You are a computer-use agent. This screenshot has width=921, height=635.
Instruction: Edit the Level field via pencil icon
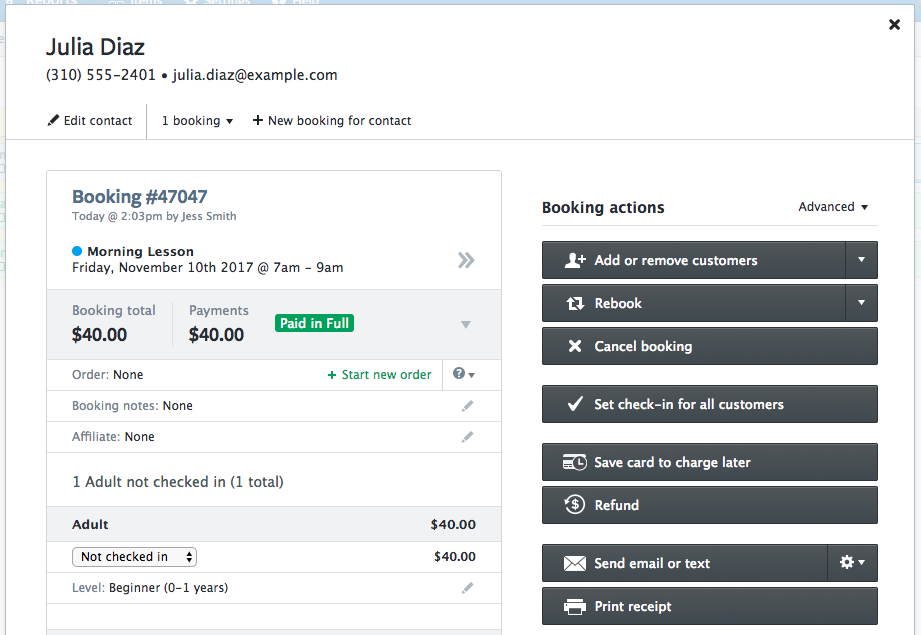467,588
